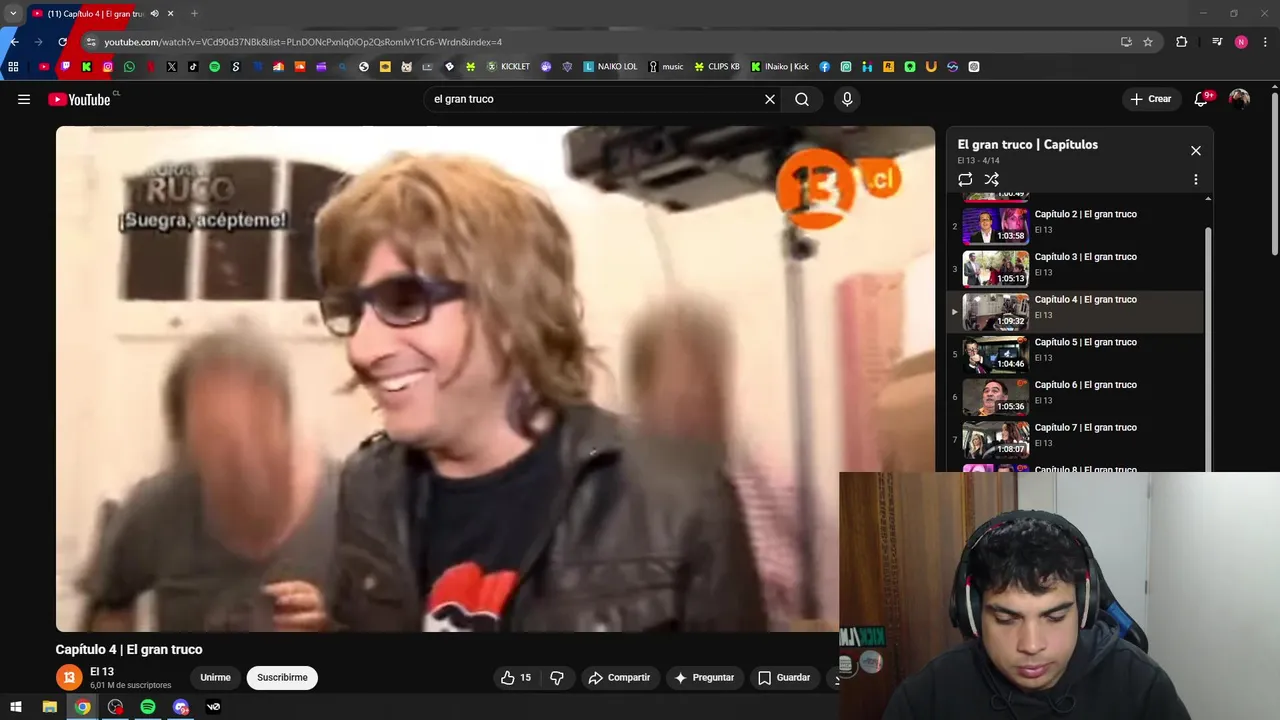Run search with magnifier button

(802, 99)
